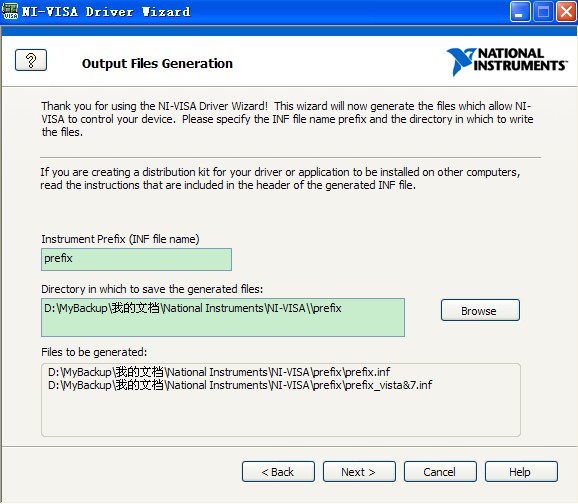This screenshot has height=504, width=578.
Task: Click the save directory path field
Action: [x=223, y=317]
